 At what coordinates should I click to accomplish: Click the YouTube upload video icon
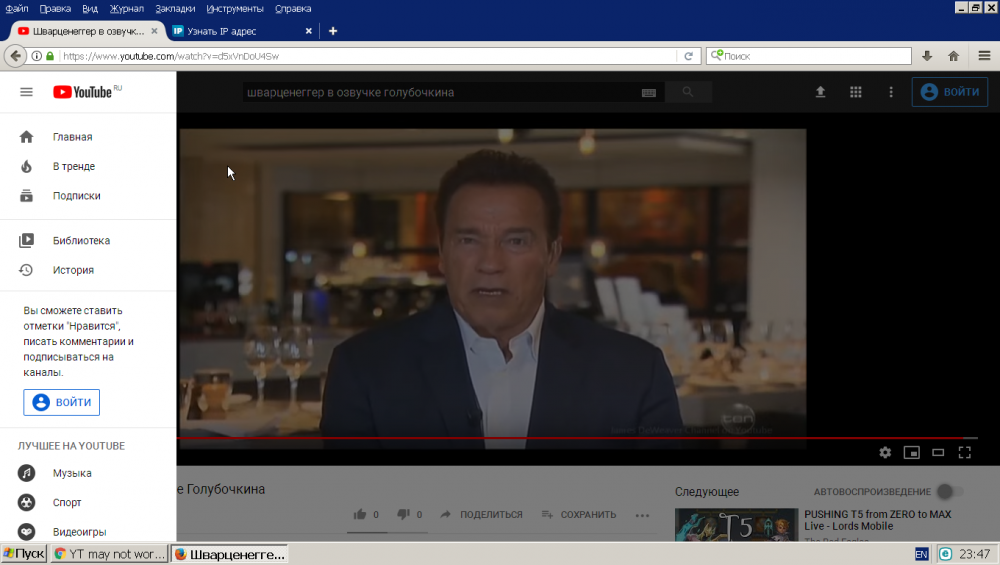821,92
